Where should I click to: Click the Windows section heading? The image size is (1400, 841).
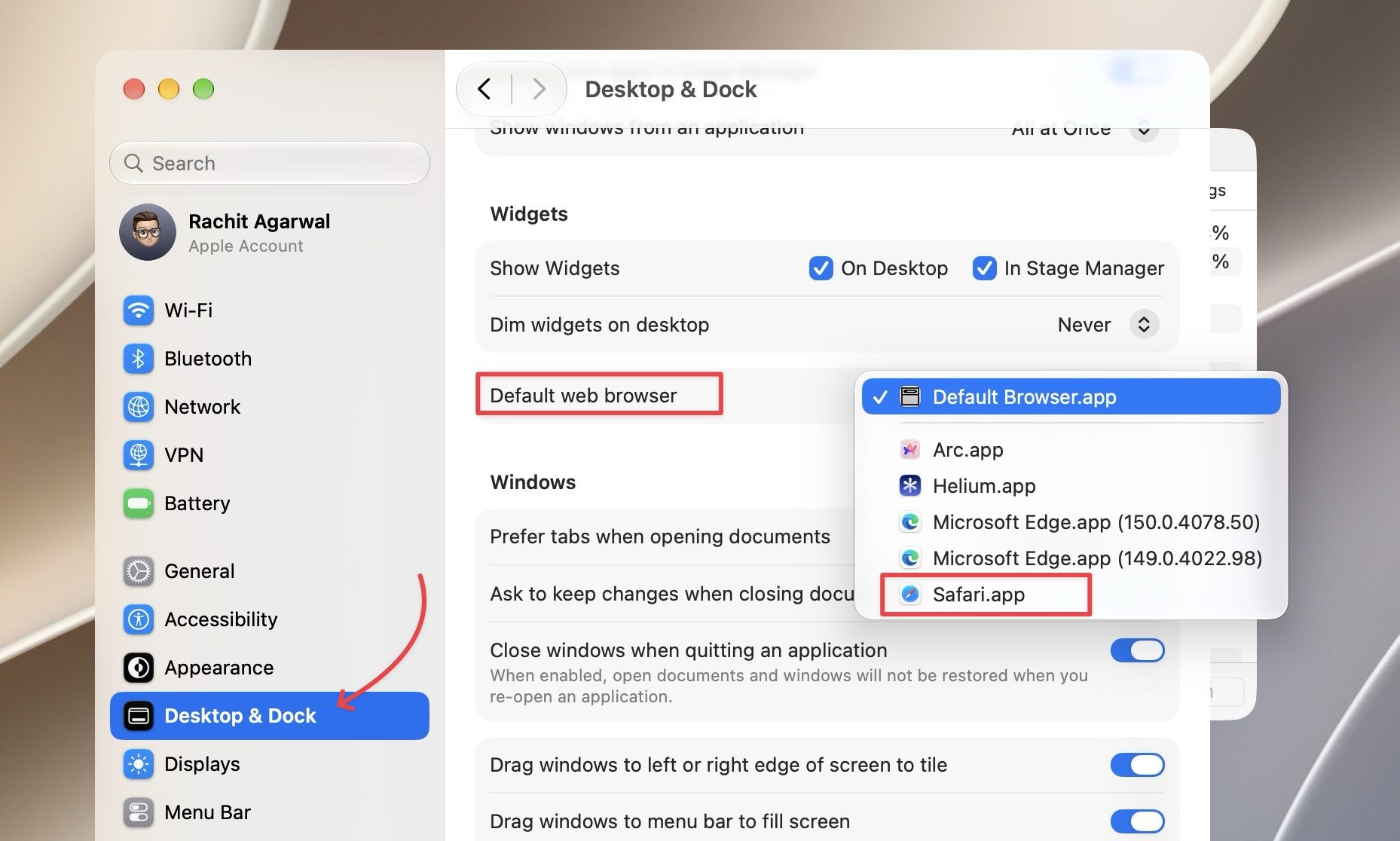533,482
